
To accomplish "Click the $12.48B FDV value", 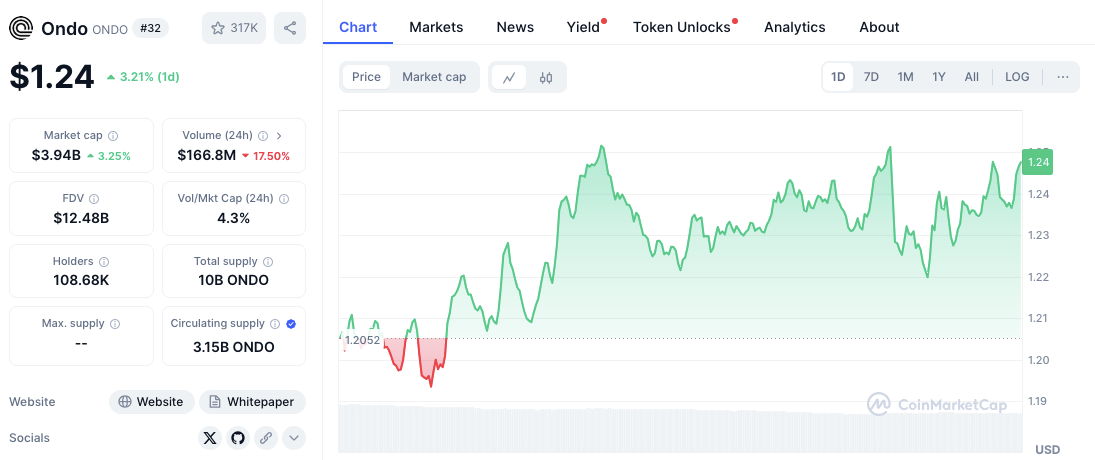I will pos(81,218).
